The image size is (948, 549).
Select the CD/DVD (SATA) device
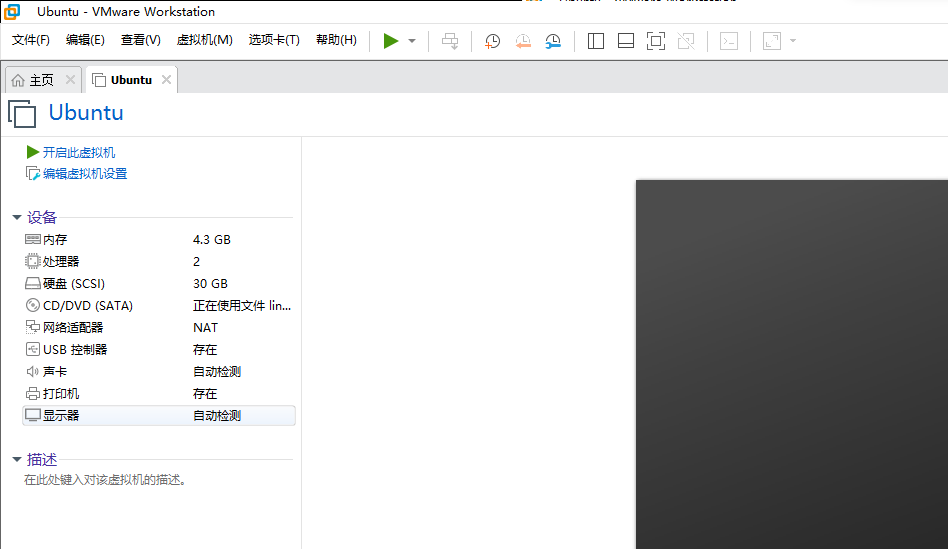(87, 306)
